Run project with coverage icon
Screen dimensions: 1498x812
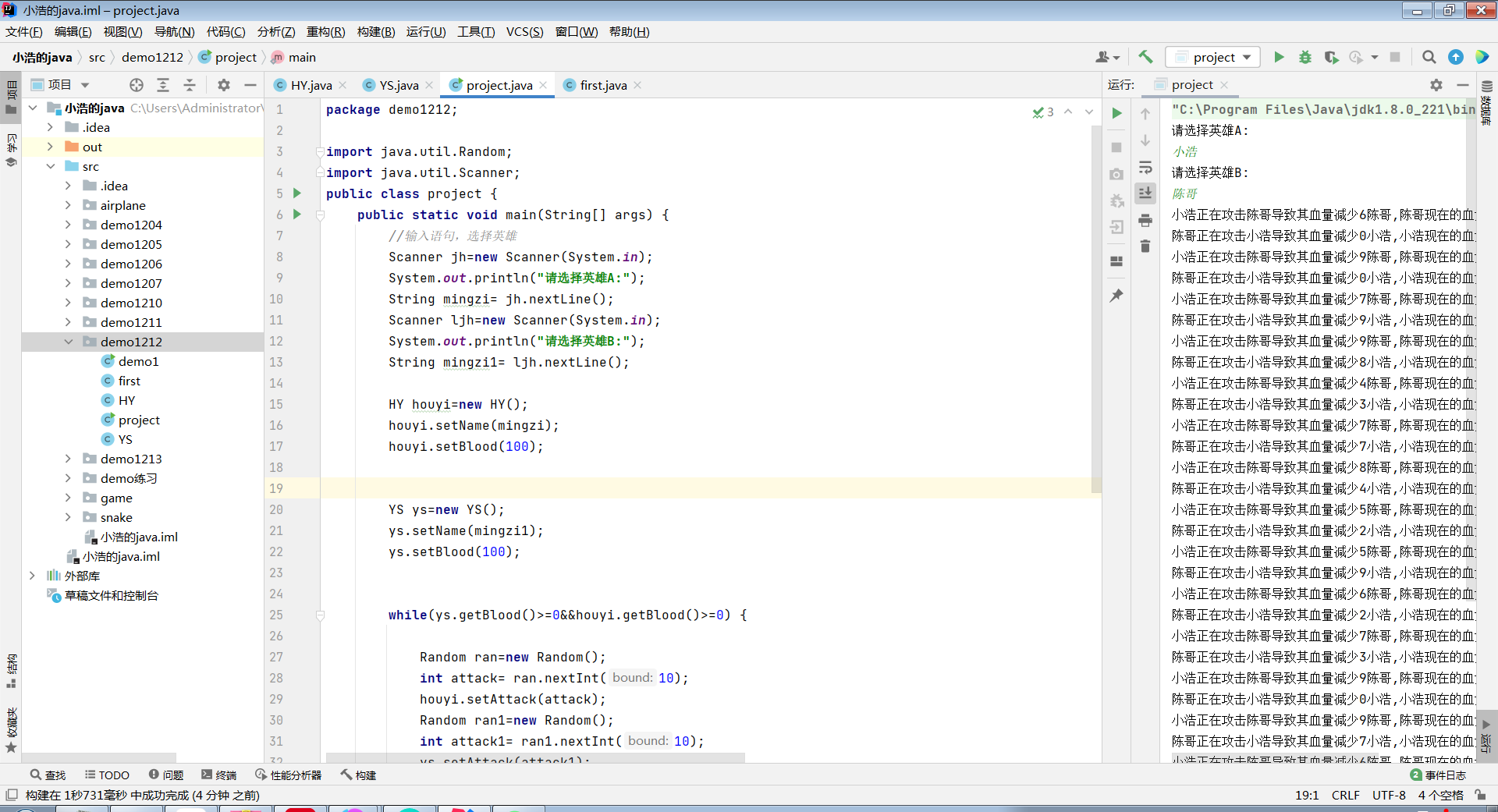[1331, 57]
